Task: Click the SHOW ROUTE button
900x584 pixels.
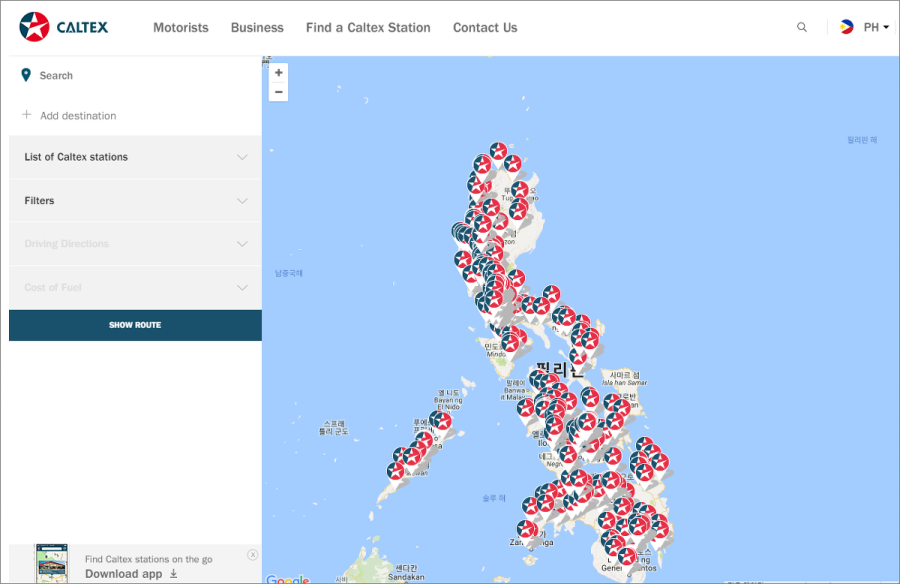Action: coord(135,325)
